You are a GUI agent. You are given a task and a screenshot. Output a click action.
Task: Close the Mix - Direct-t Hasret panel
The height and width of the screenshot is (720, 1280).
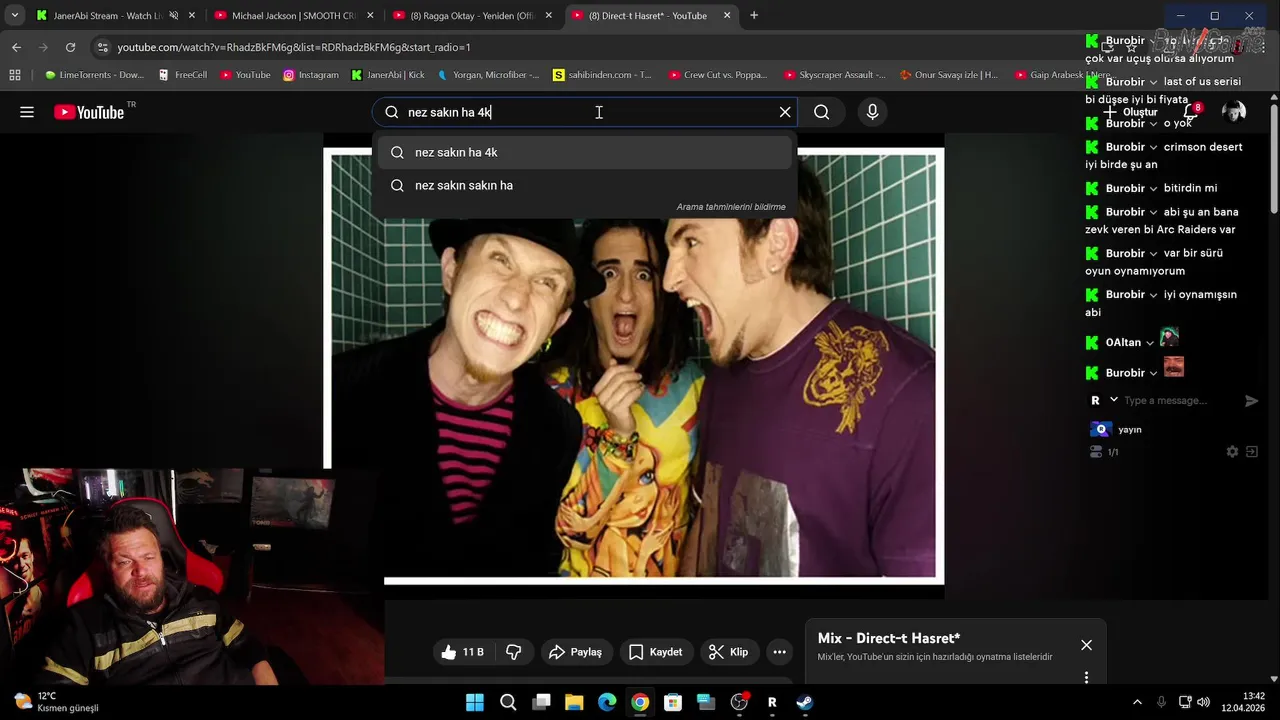[x=1086, y=645]
